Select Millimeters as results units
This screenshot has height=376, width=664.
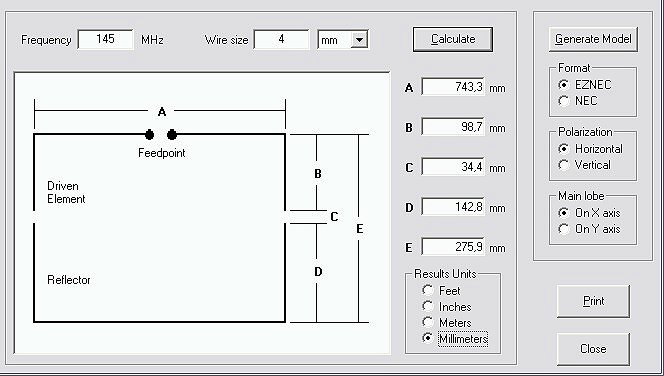[x=455, y=339]
